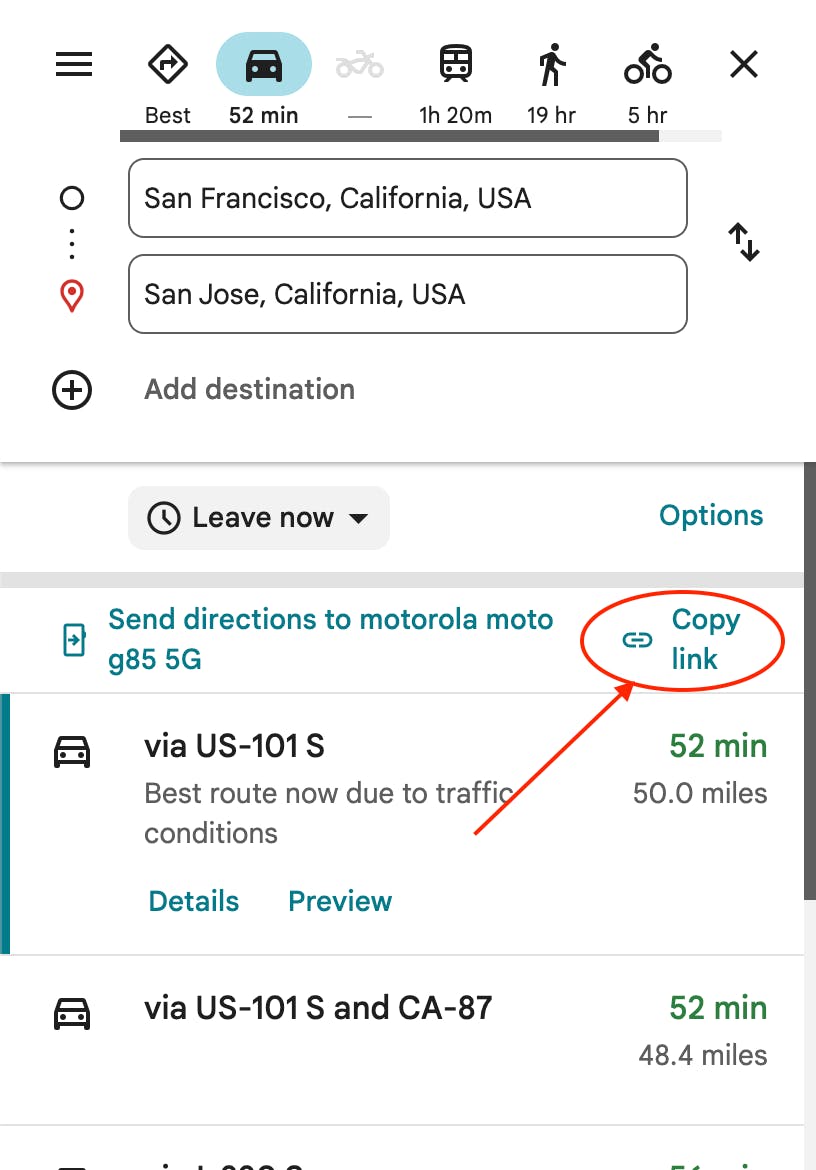
Task: Edit San Jose destination field
Action: (407, 294)
